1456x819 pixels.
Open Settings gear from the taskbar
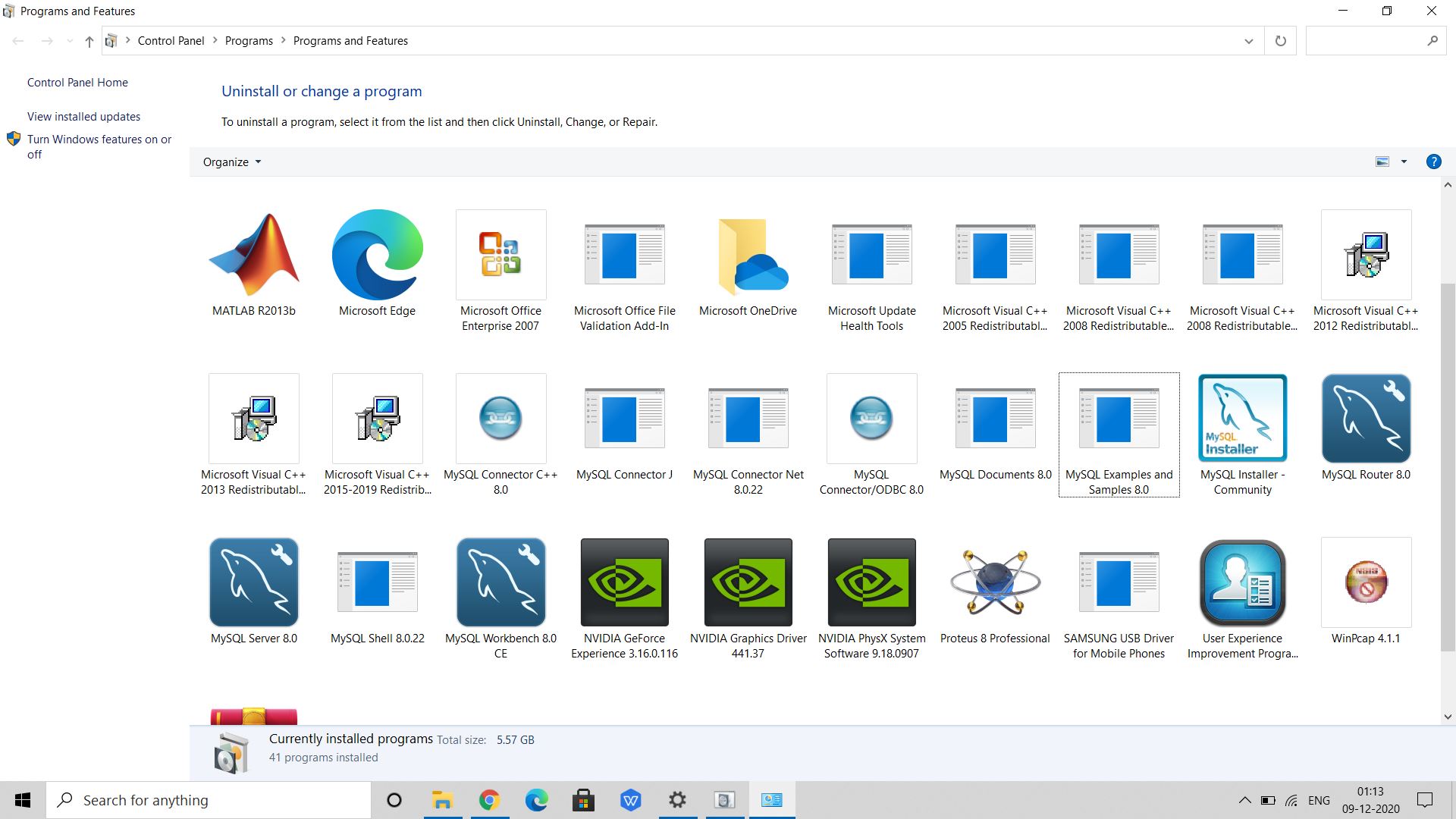tap(677, 800)
